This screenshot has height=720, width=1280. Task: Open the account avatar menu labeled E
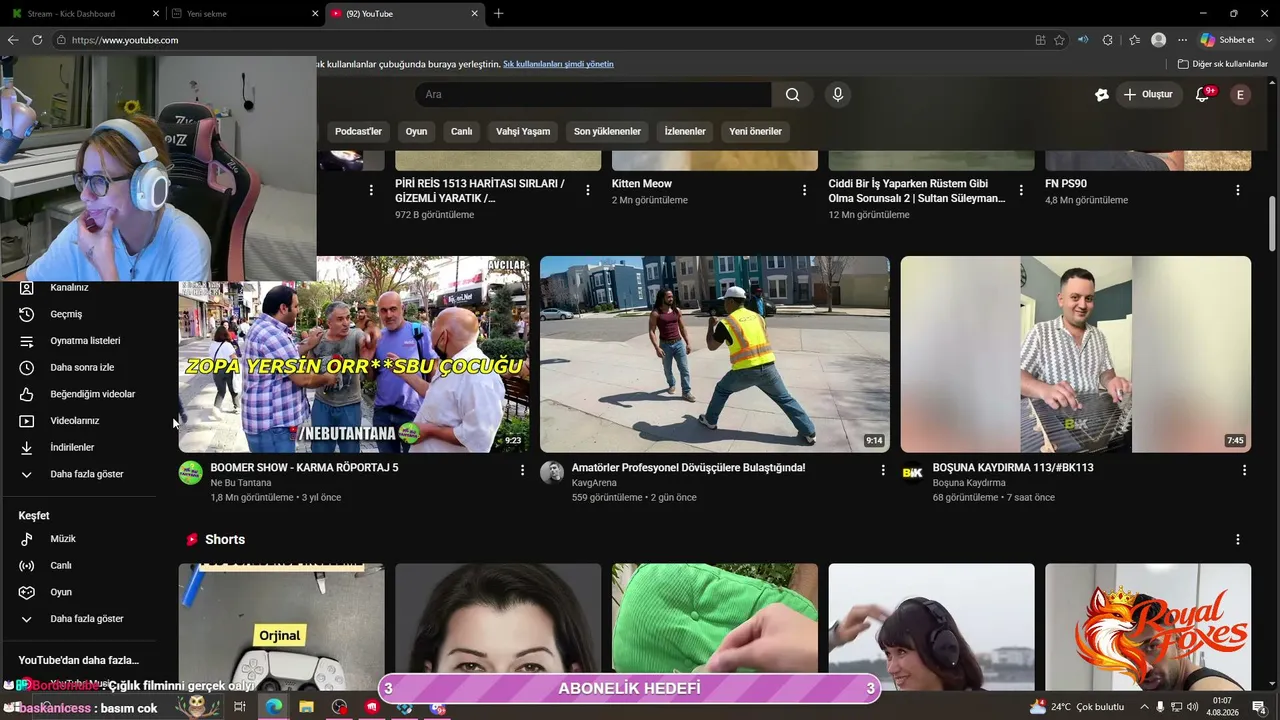(x=1240, y=95)
